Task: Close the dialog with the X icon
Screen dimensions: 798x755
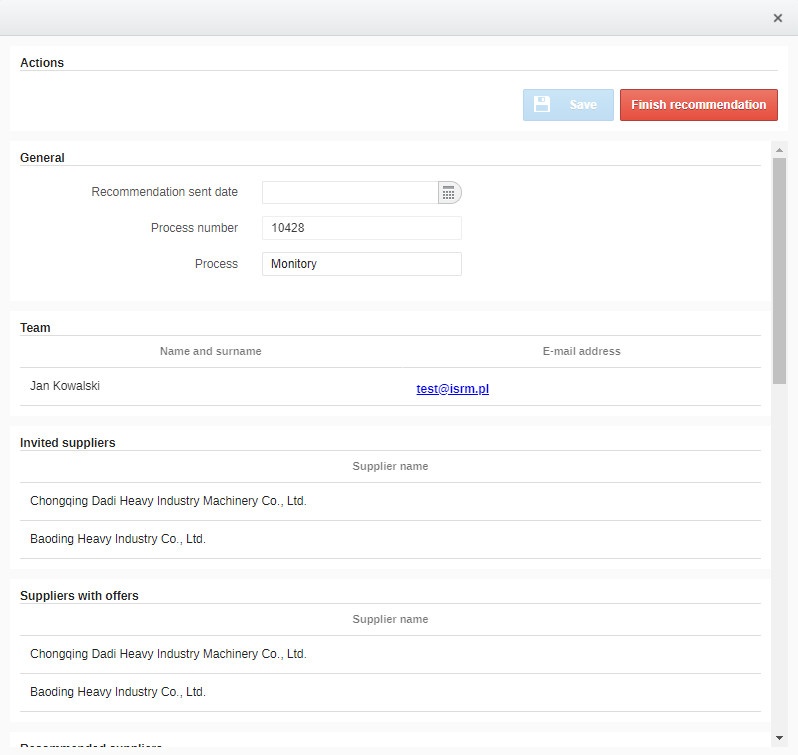Action: coord(778,18)
